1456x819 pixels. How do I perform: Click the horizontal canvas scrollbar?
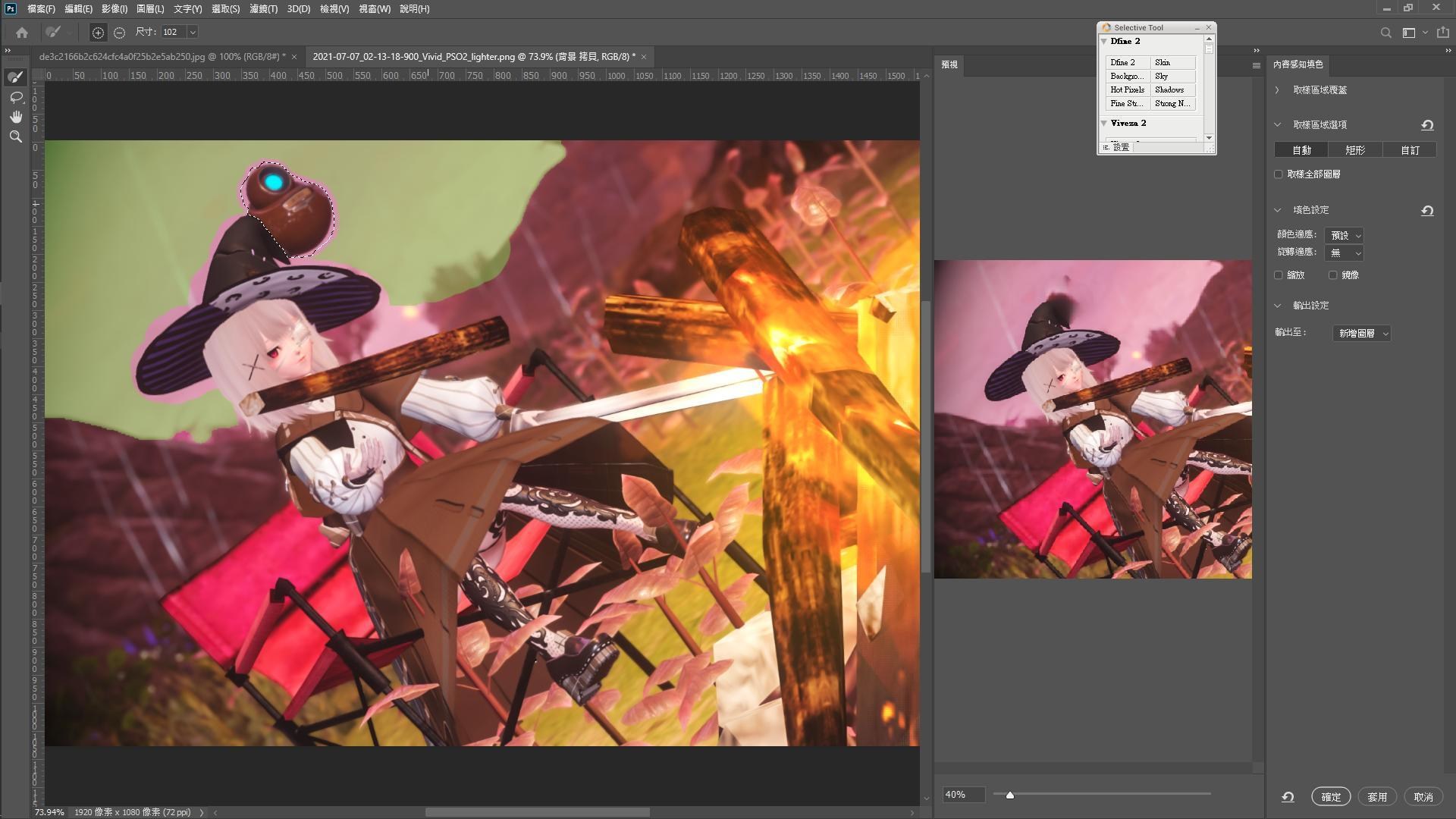[x=537, y=812]
